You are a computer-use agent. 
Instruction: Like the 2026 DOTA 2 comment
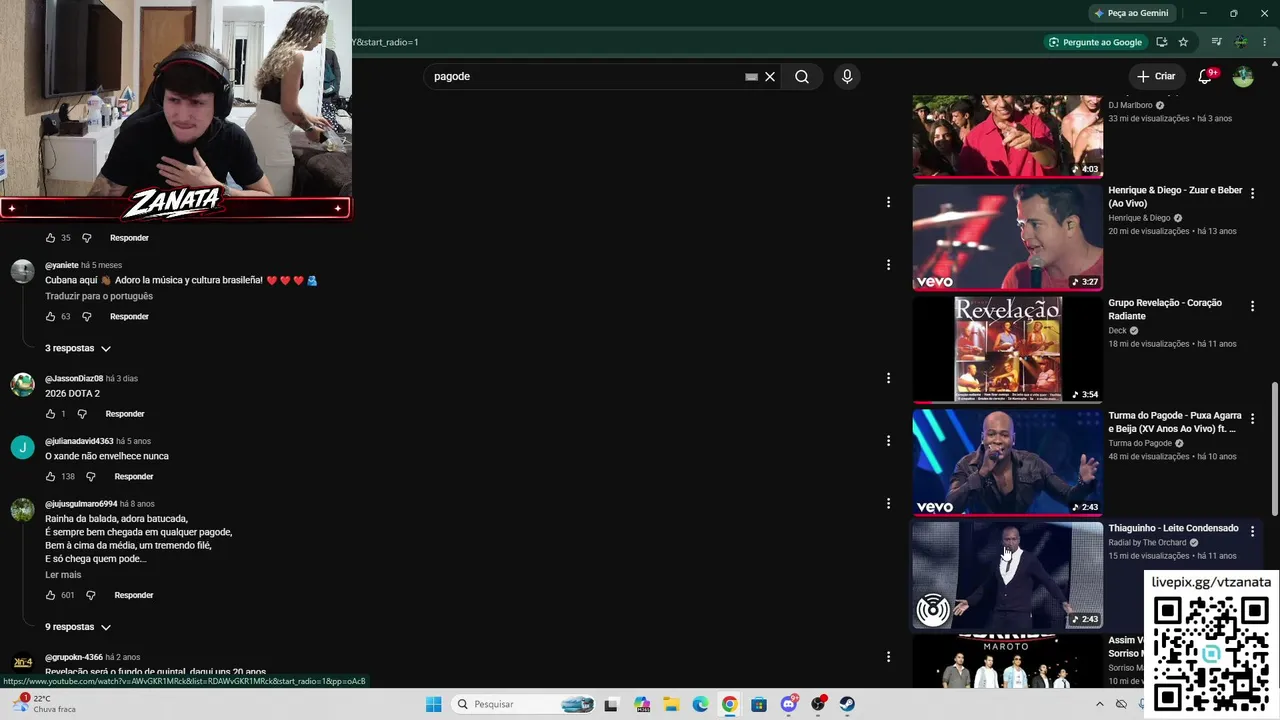pyautogui.click(x=51, y=414)
